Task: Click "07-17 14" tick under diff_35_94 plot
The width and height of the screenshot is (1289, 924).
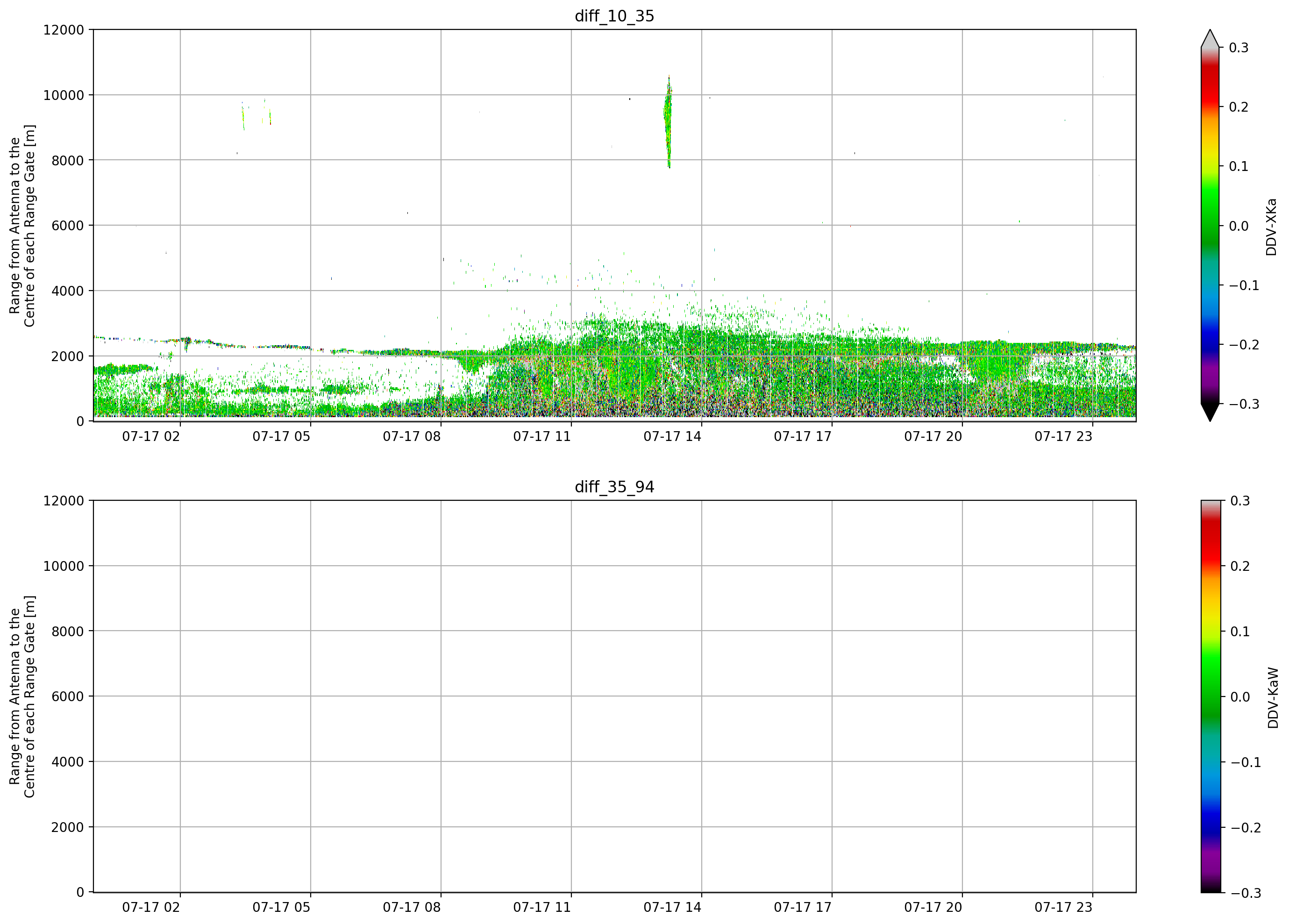Action: tap(672, 908)
